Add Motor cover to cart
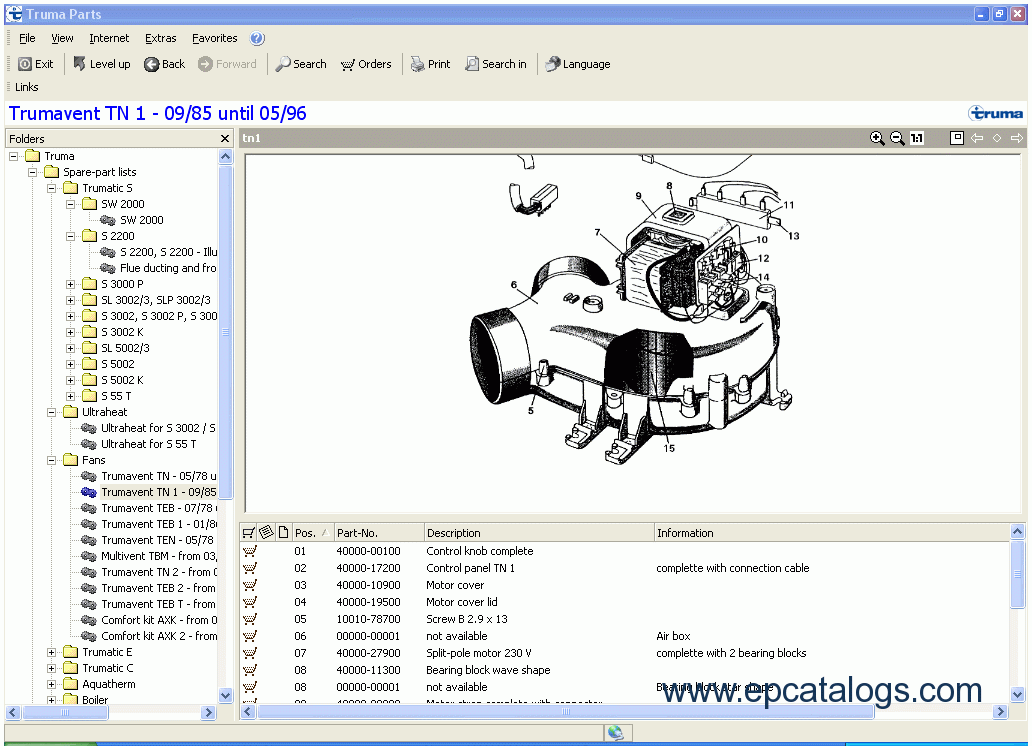 (x=250, y=585)
